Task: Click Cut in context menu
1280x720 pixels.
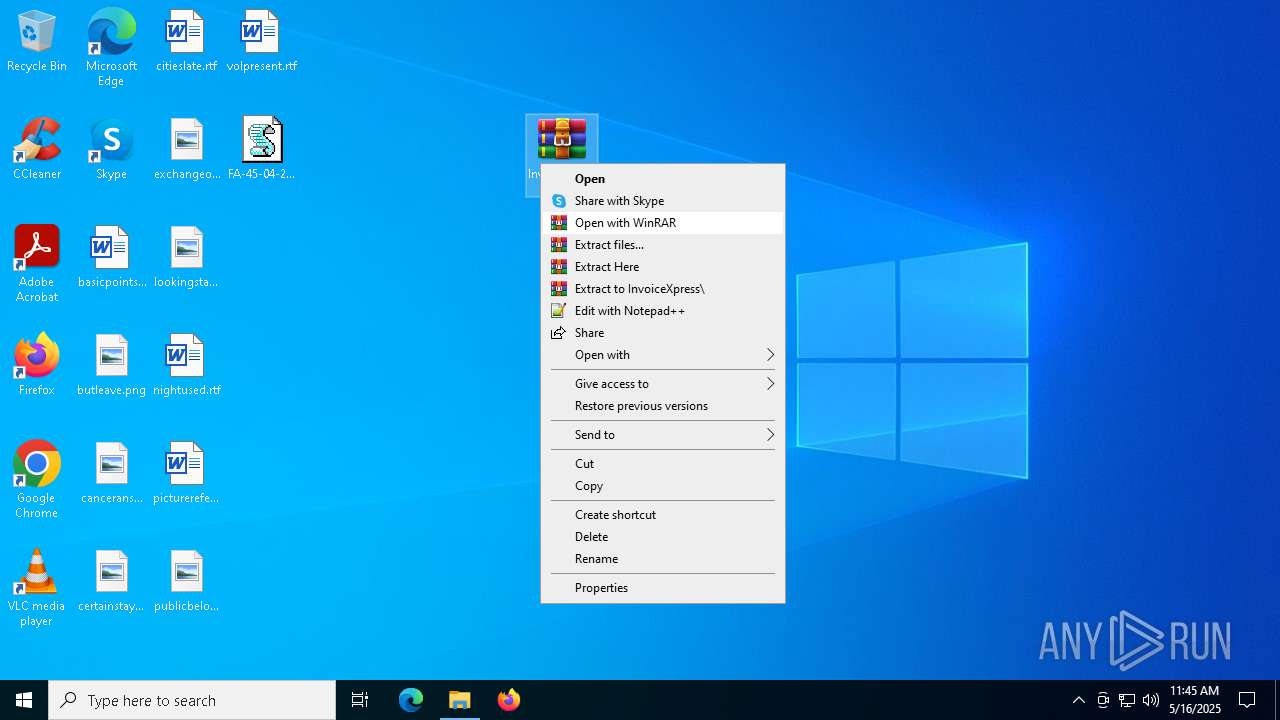Action: 663,464
